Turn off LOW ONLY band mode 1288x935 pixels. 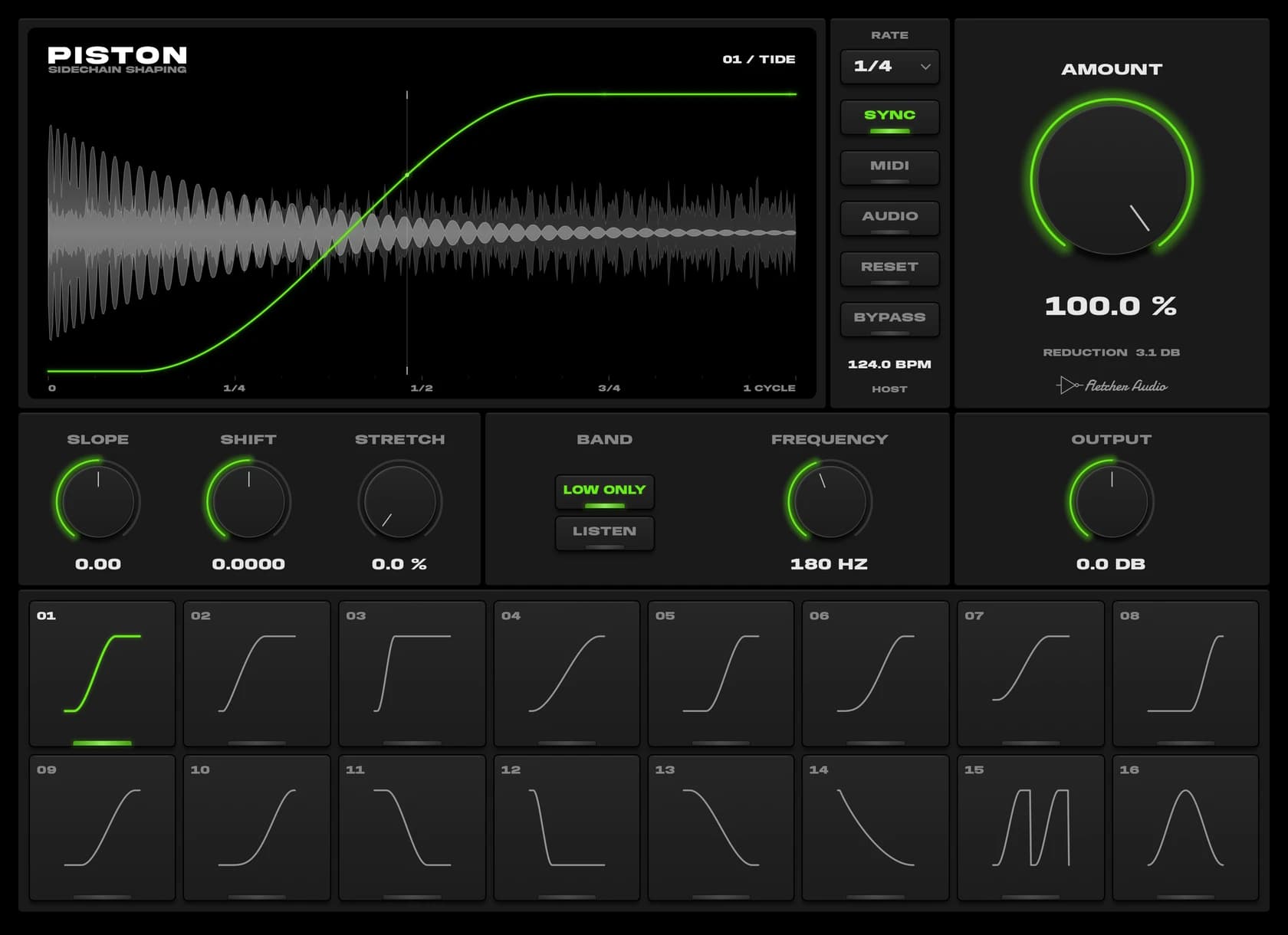pyautogui.click(x=604, y=492)
